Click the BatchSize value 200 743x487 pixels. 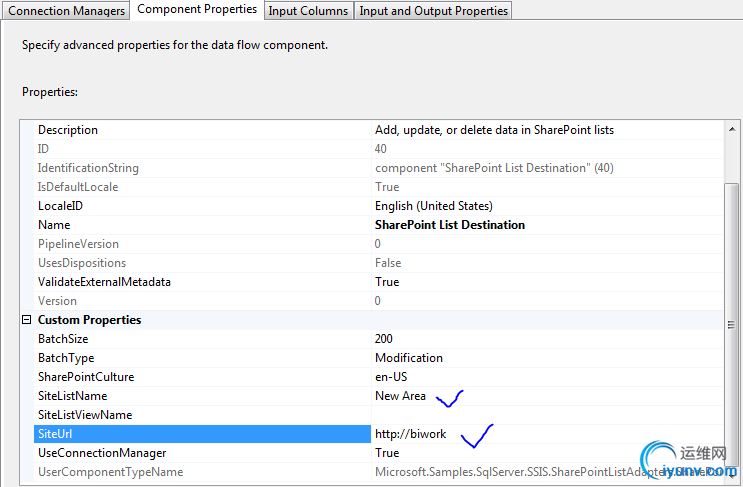(x=385, y=339)
